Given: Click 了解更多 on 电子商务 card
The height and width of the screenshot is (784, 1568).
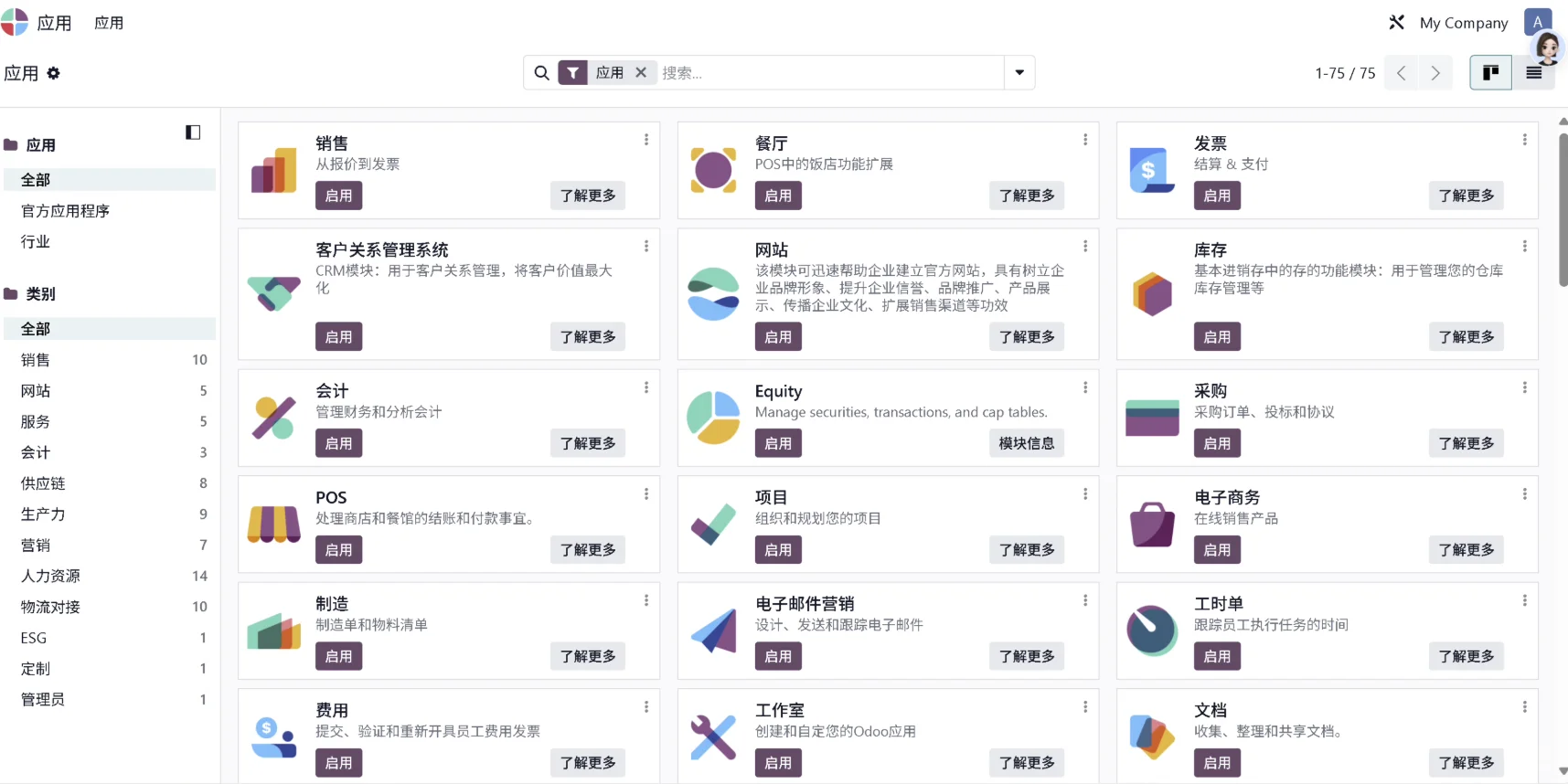Looking at the screenshot, I should coord(1467,550).
